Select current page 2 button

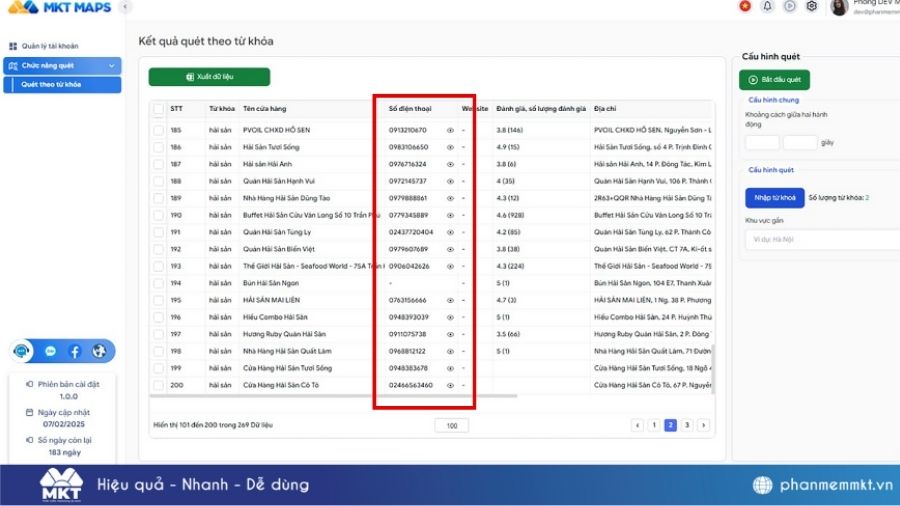pos(670,425)
